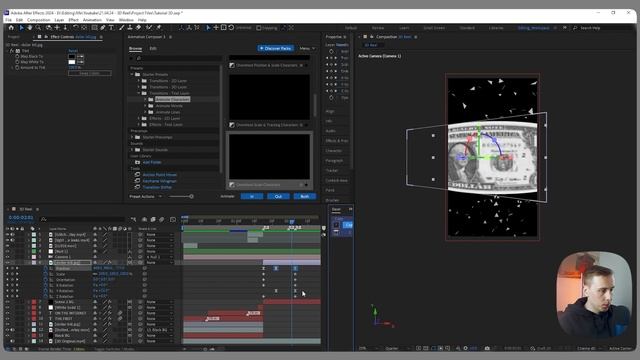Viewport: 640px width, 360px height.
Task: Click the Map Black To color swatch
Action: coord(72,56)
